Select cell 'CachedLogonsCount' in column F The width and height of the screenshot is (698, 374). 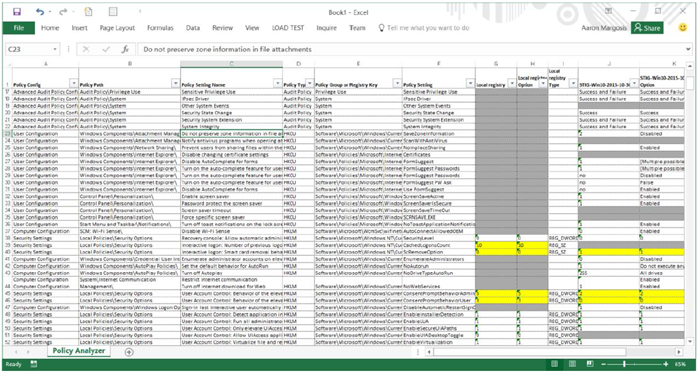[439, 245]
